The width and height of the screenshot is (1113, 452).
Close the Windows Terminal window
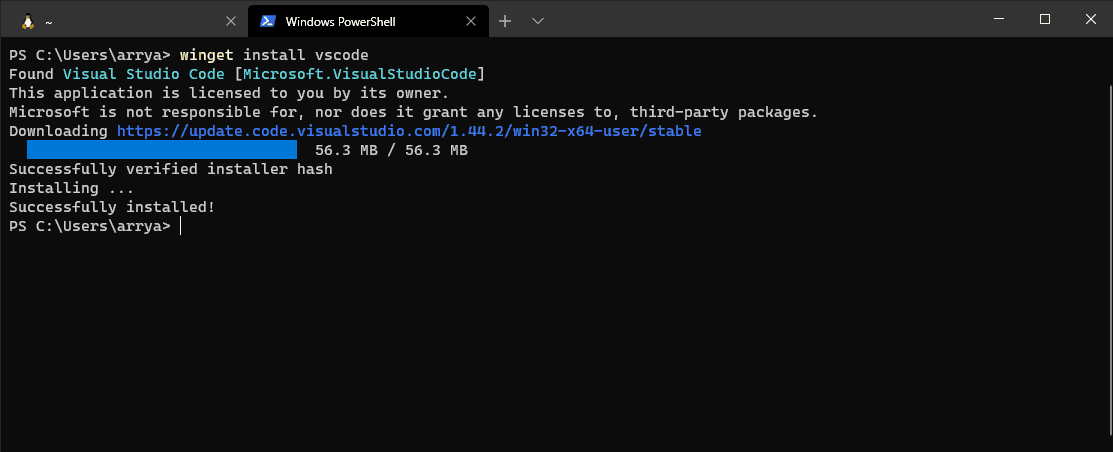coord(1090,19)
